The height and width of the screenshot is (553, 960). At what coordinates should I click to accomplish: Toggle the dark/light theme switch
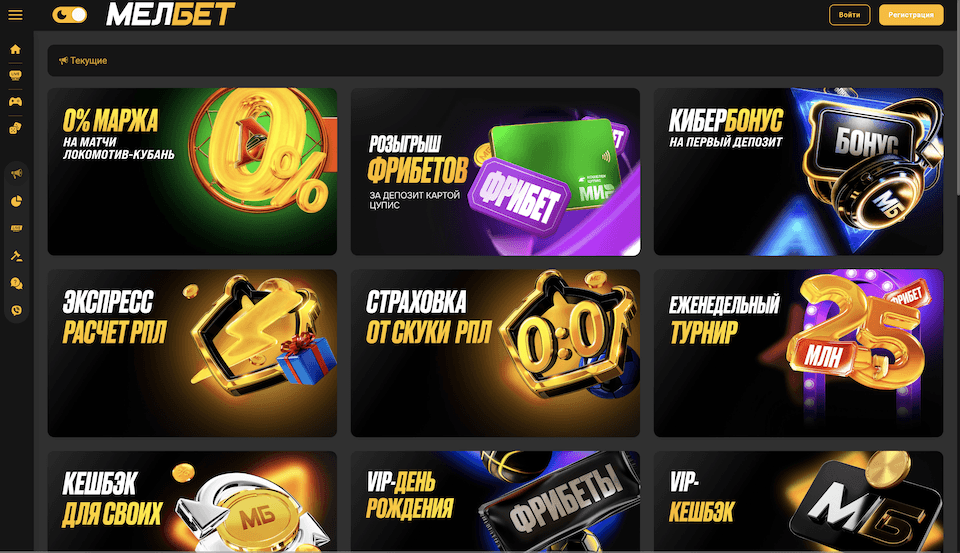[69, 15]
